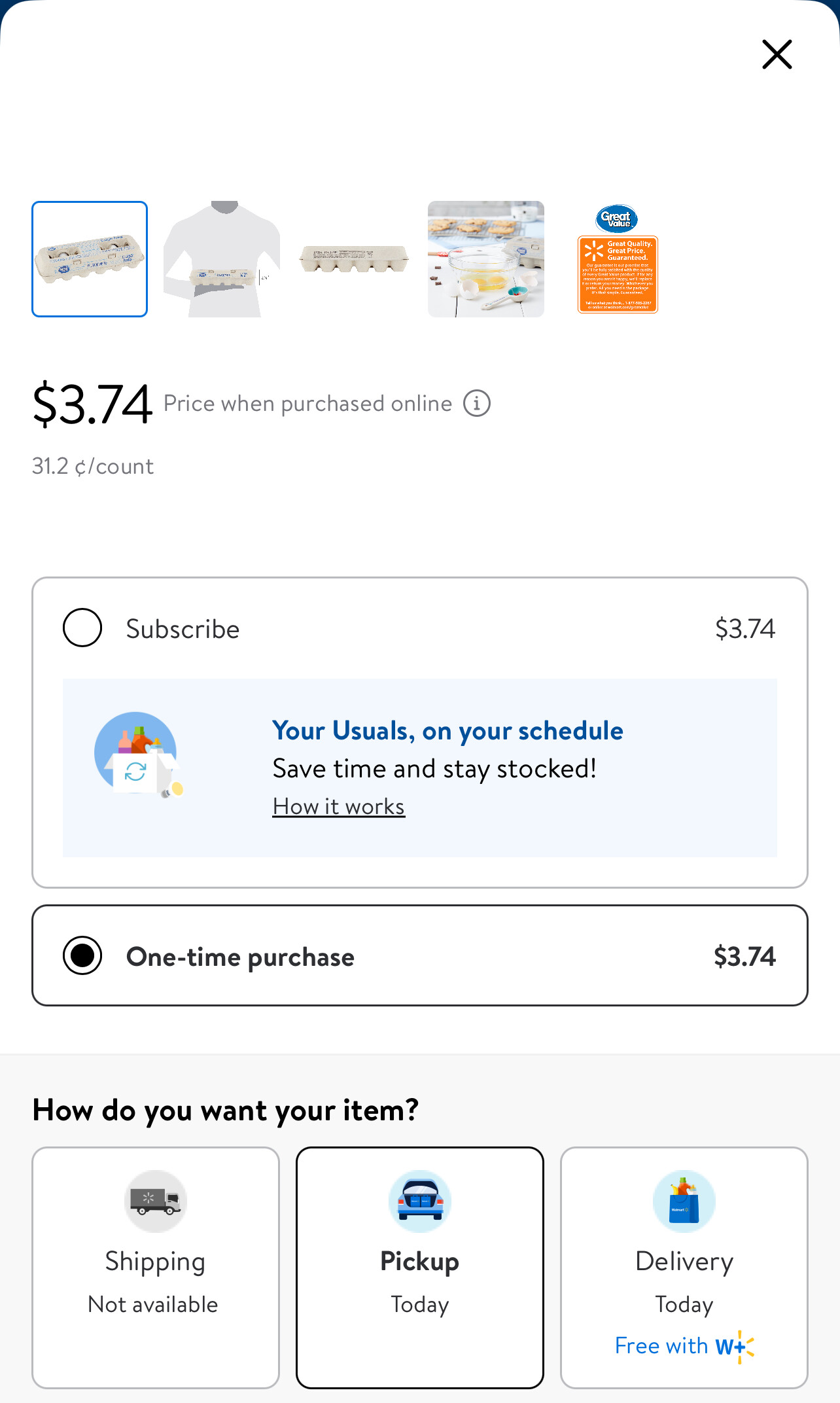Click the Your Usuals, on your schedule heading

click(447, 731)
